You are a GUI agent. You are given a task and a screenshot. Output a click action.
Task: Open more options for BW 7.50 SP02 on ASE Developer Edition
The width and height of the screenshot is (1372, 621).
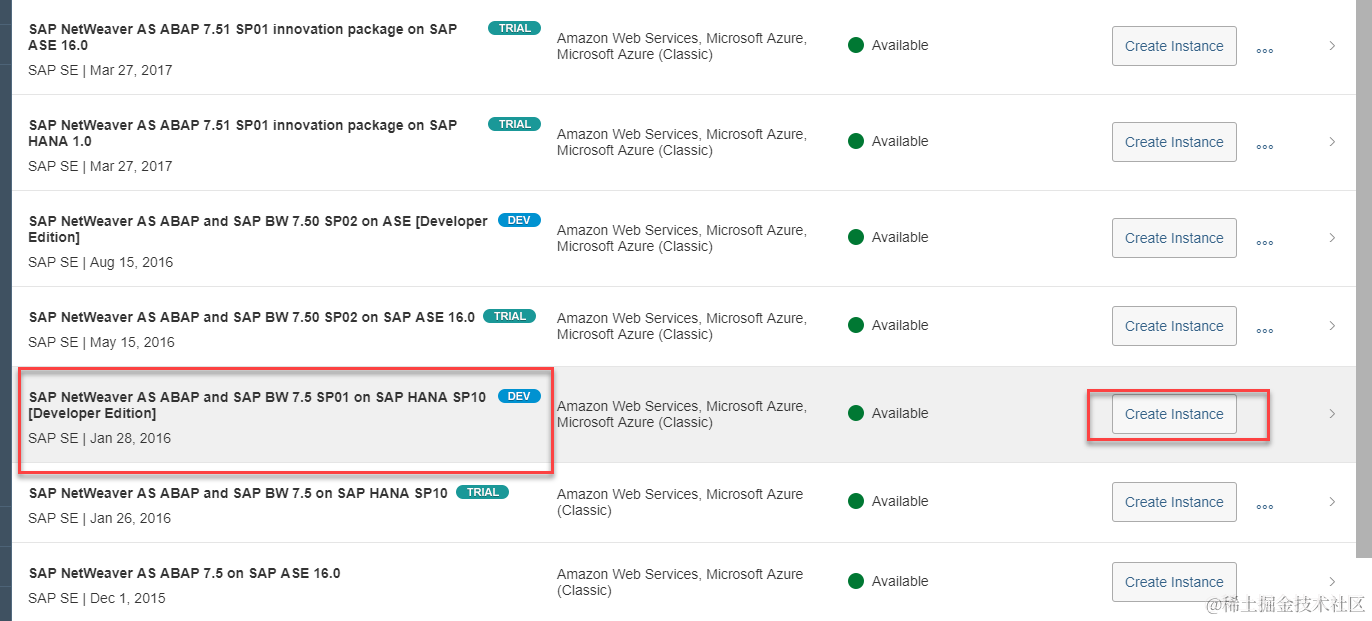[x=1264, y=242]
